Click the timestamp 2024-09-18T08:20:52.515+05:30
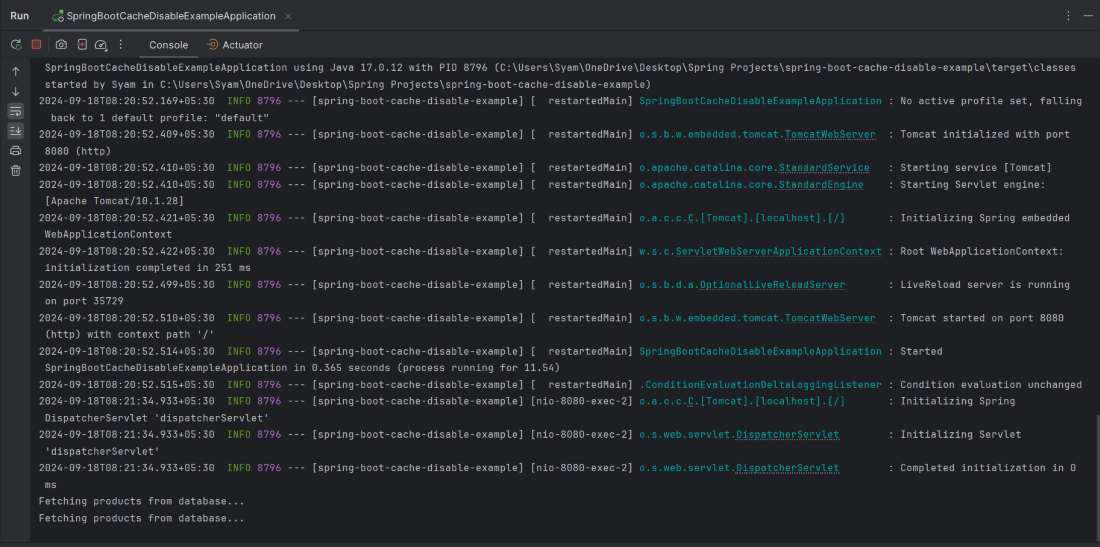 tap(127, 385)
